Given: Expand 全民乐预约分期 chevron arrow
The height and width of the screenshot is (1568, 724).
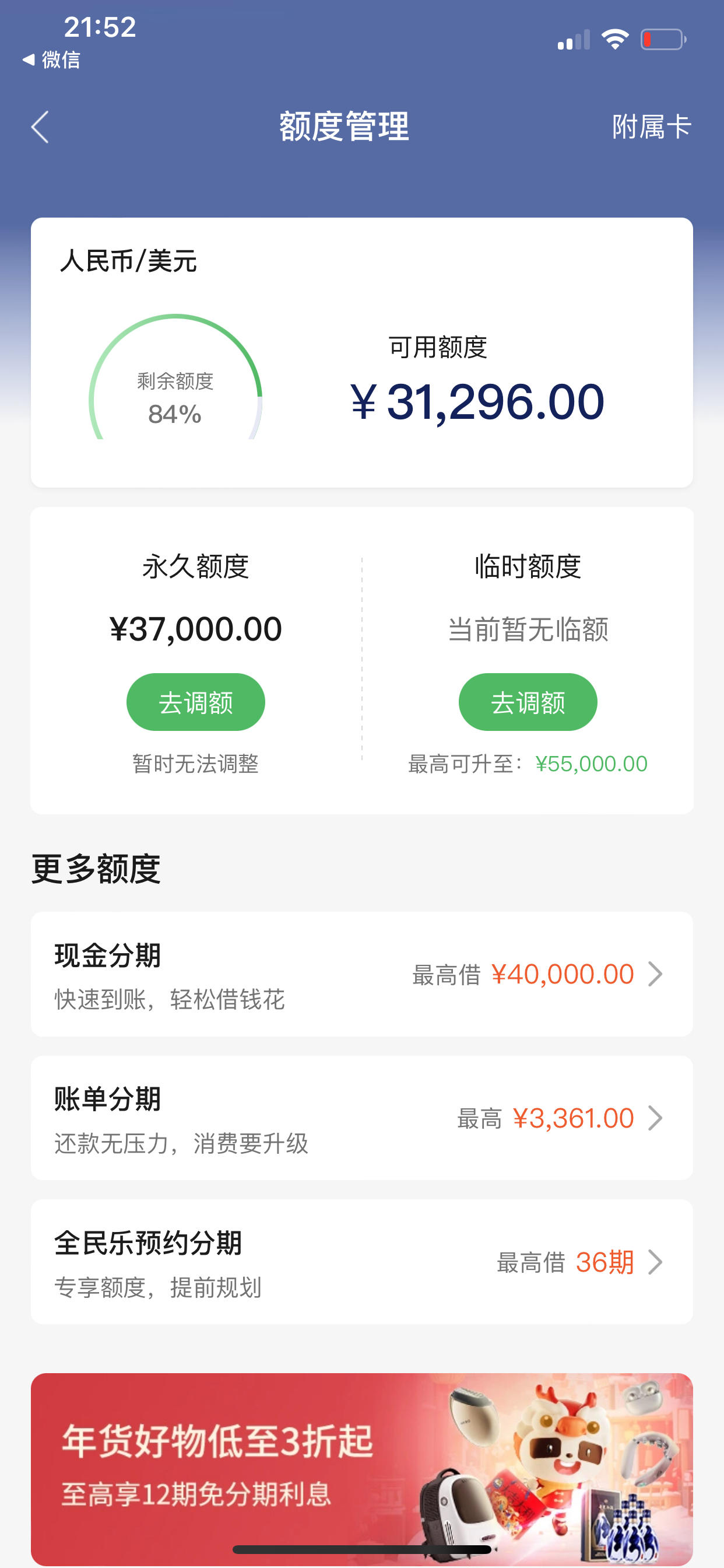Looking at the screenshot, I should click(x=655, y=1262).
